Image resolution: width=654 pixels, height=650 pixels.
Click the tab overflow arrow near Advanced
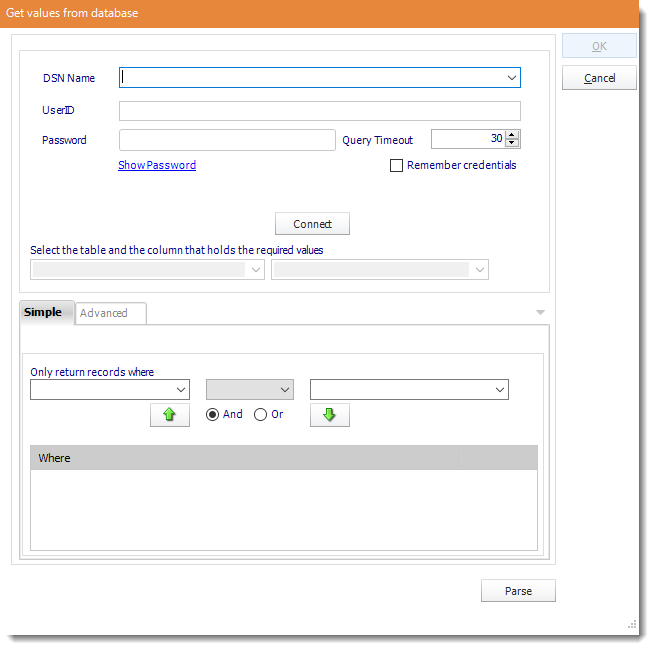click(540, 312)
